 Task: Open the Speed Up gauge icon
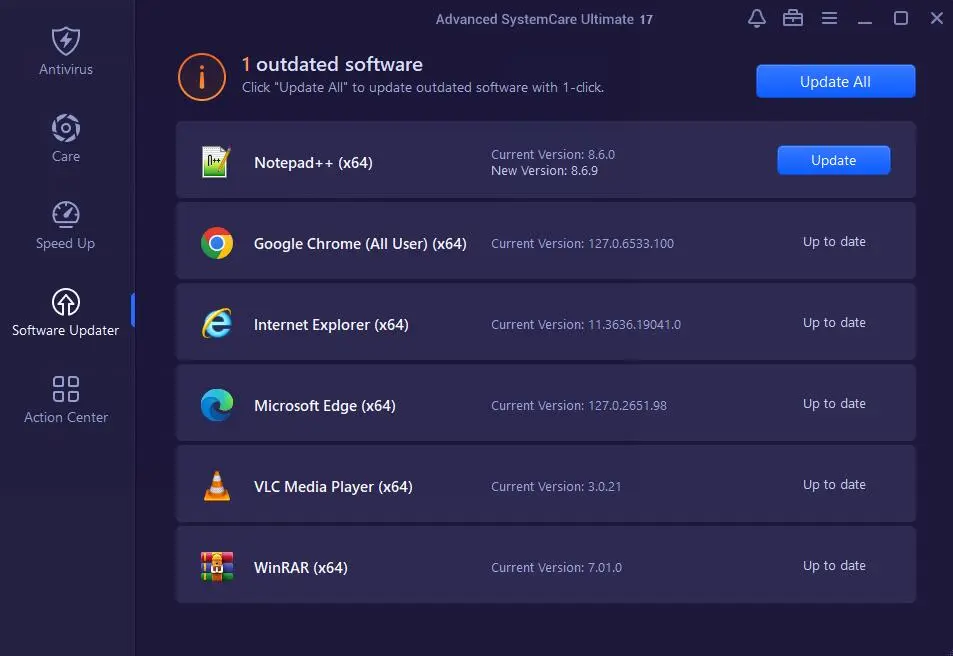click(65, 215)
